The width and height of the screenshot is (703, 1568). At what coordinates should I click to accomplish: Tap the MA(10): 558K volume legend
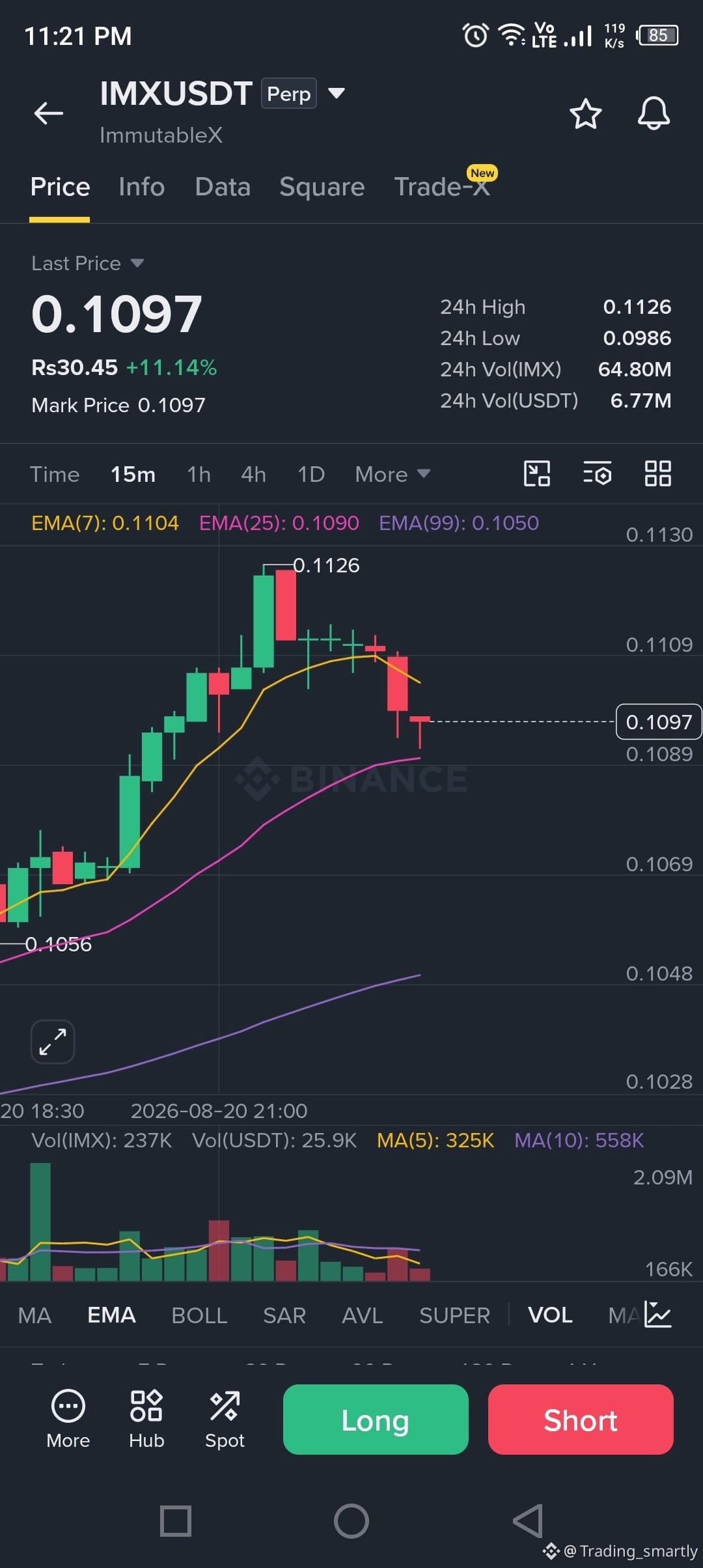[x=579, y=1140]
